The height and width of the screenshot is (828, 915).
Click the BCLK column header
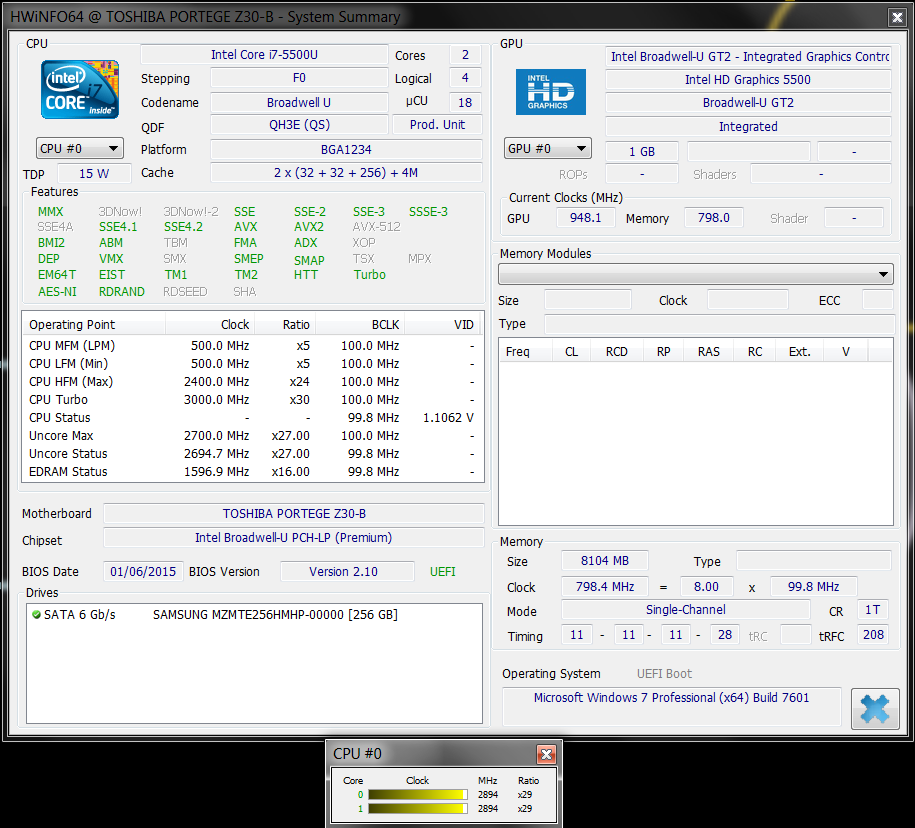coord(359,324)
